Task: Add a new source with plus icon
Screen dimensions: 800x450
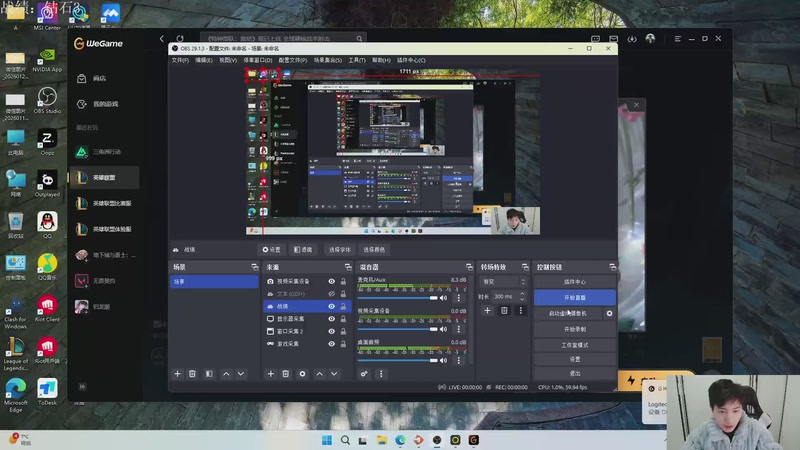Action: 271,374
